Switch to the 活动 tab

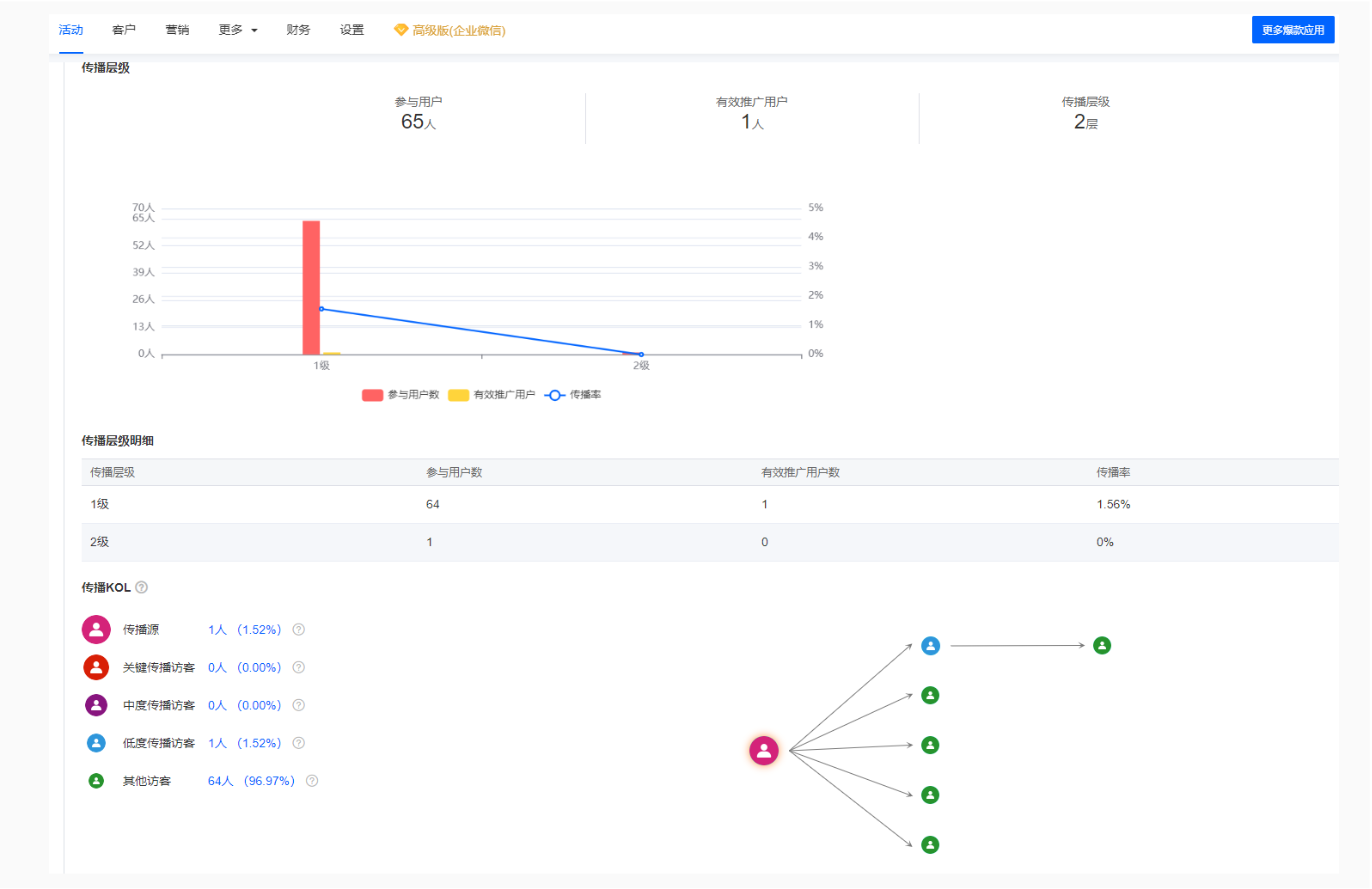(x=71, y=30)
